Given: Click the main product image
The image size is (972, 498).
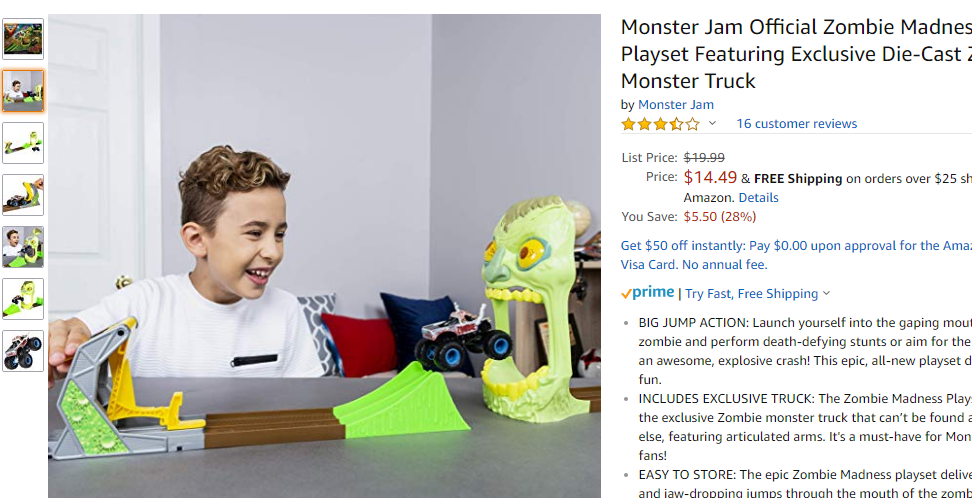Looking at the screenshot, I should coord(324,256).
